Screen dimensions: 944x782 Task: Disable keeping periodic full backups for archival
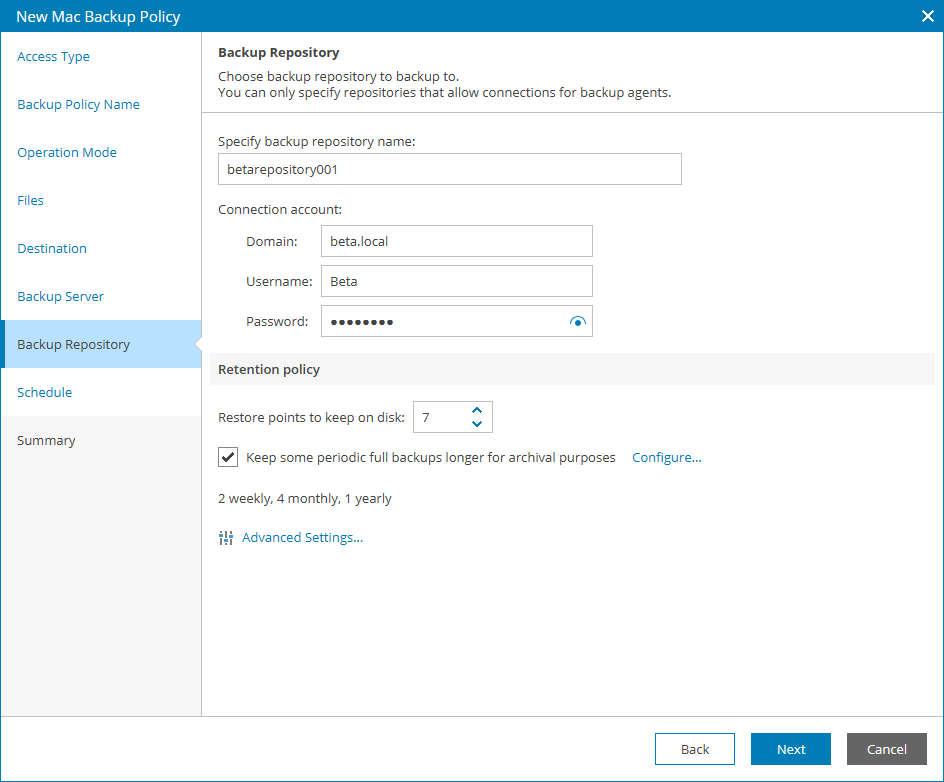pos(227,457)
